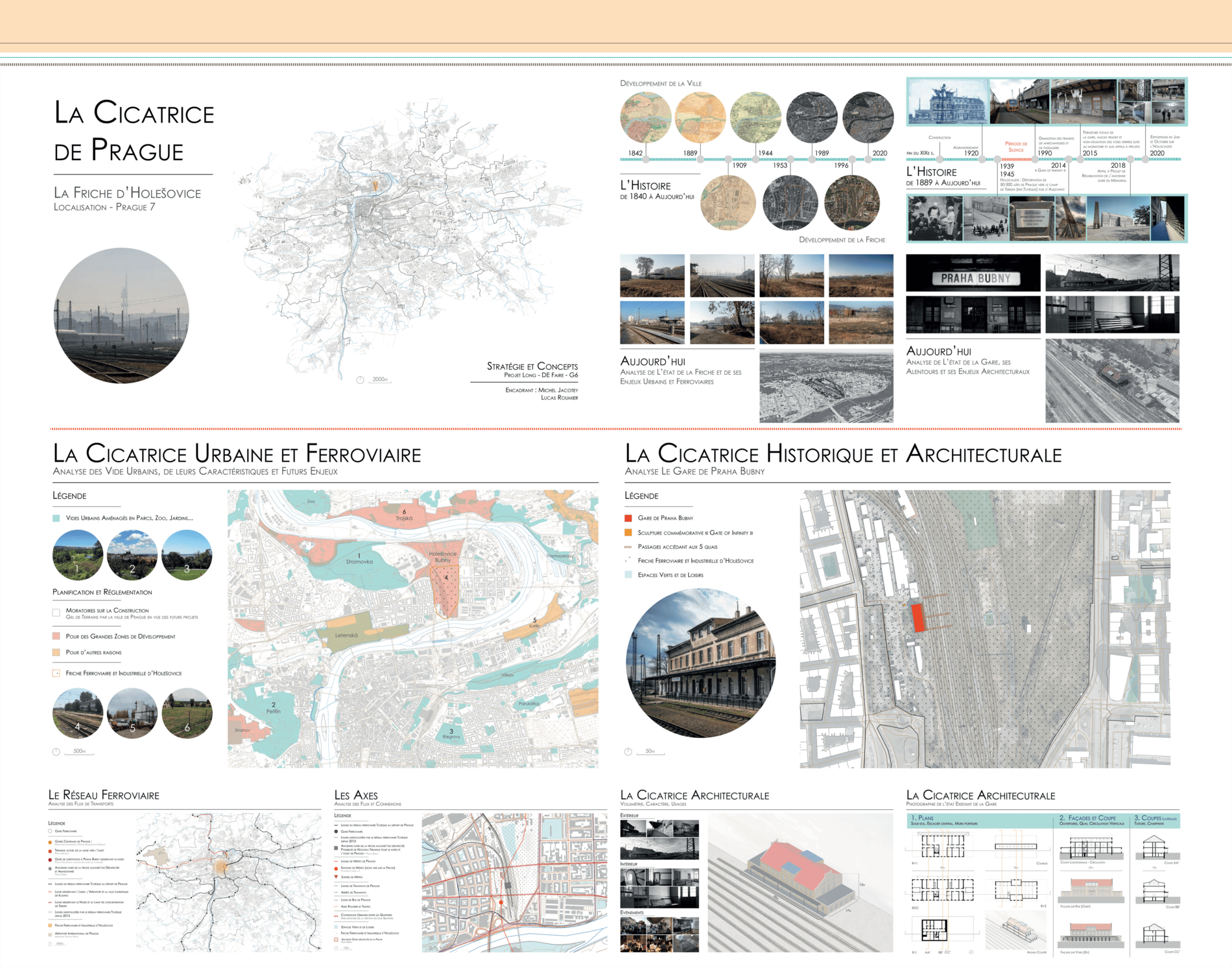Select the orange Sculpture commémorative legend swatch
The height and width of the screenshot is (968, 1232).
click(x=628, y=533)
